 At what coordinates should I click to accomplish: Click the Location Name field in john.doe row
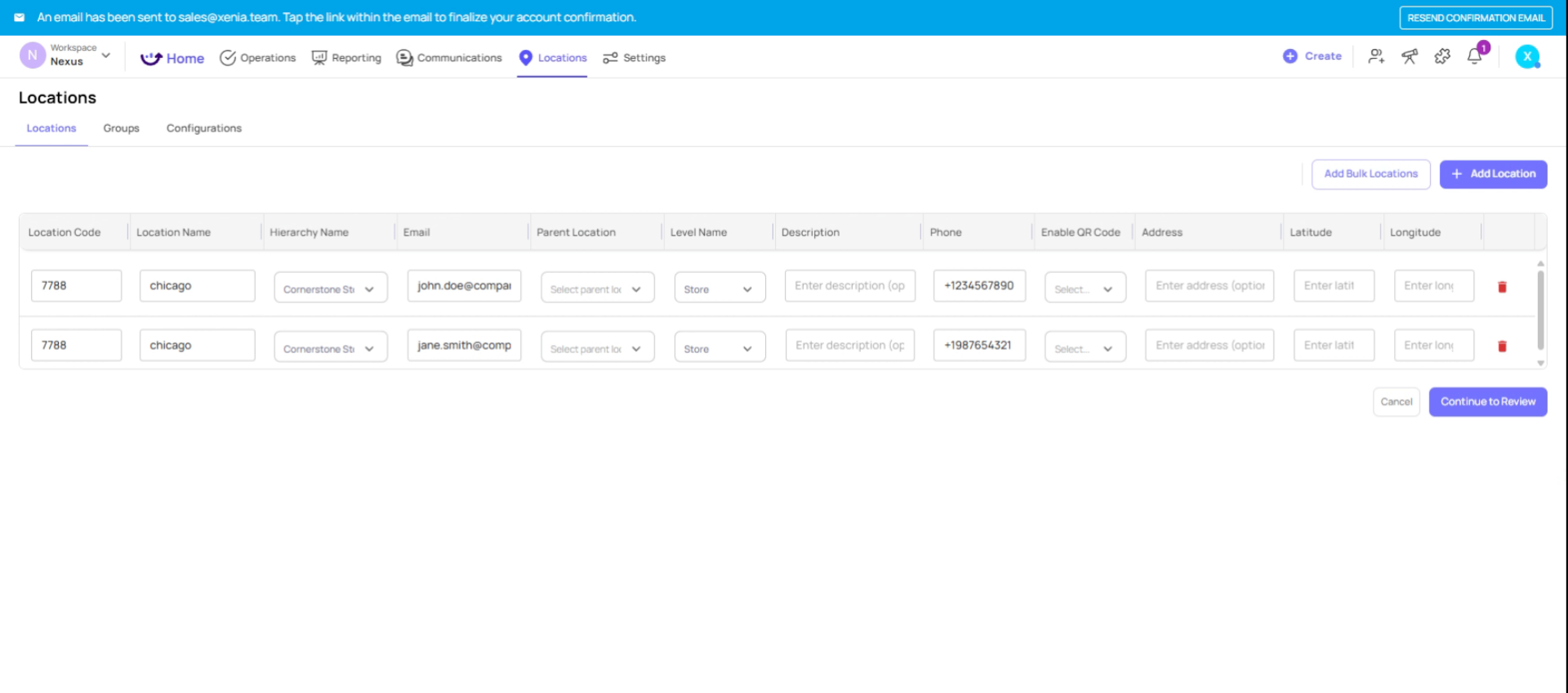pos(197,286)
